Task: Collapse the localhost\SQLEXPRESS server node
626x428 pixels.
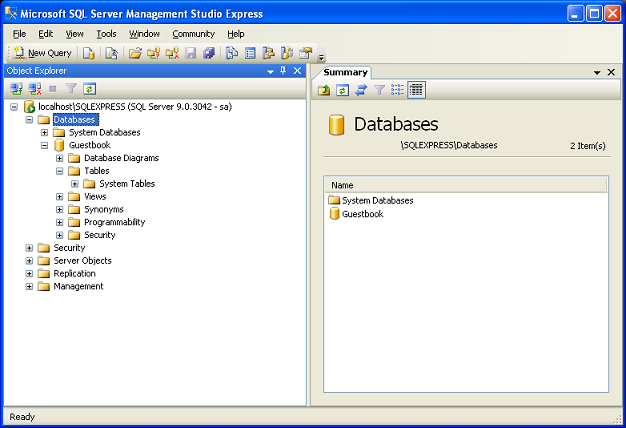Action: pos(14,107)
